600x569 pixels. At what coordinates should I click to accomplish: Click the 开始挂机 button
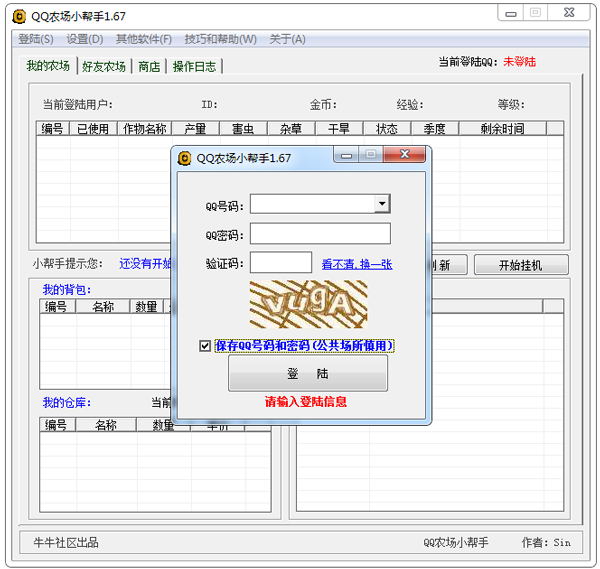[520, 265]
